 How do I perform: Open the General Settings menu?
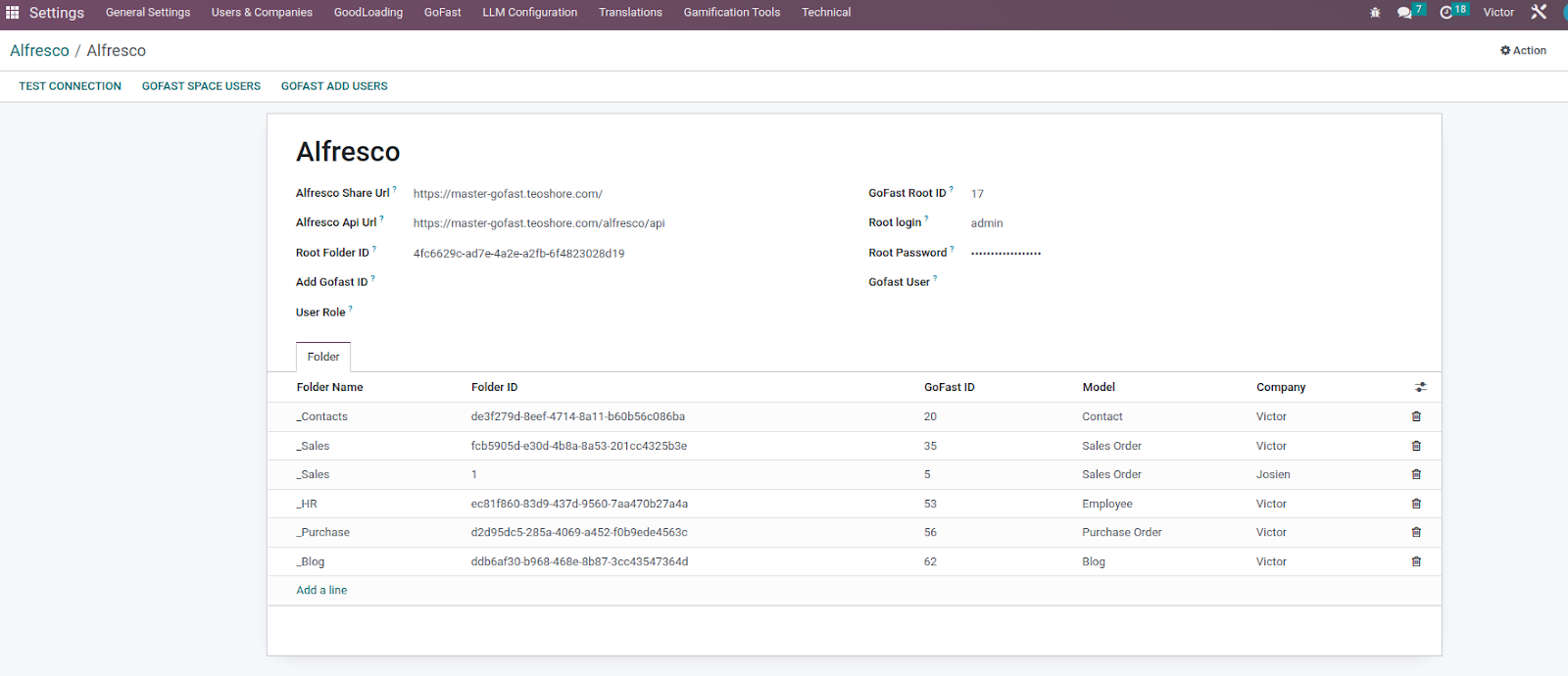(148, 13)
